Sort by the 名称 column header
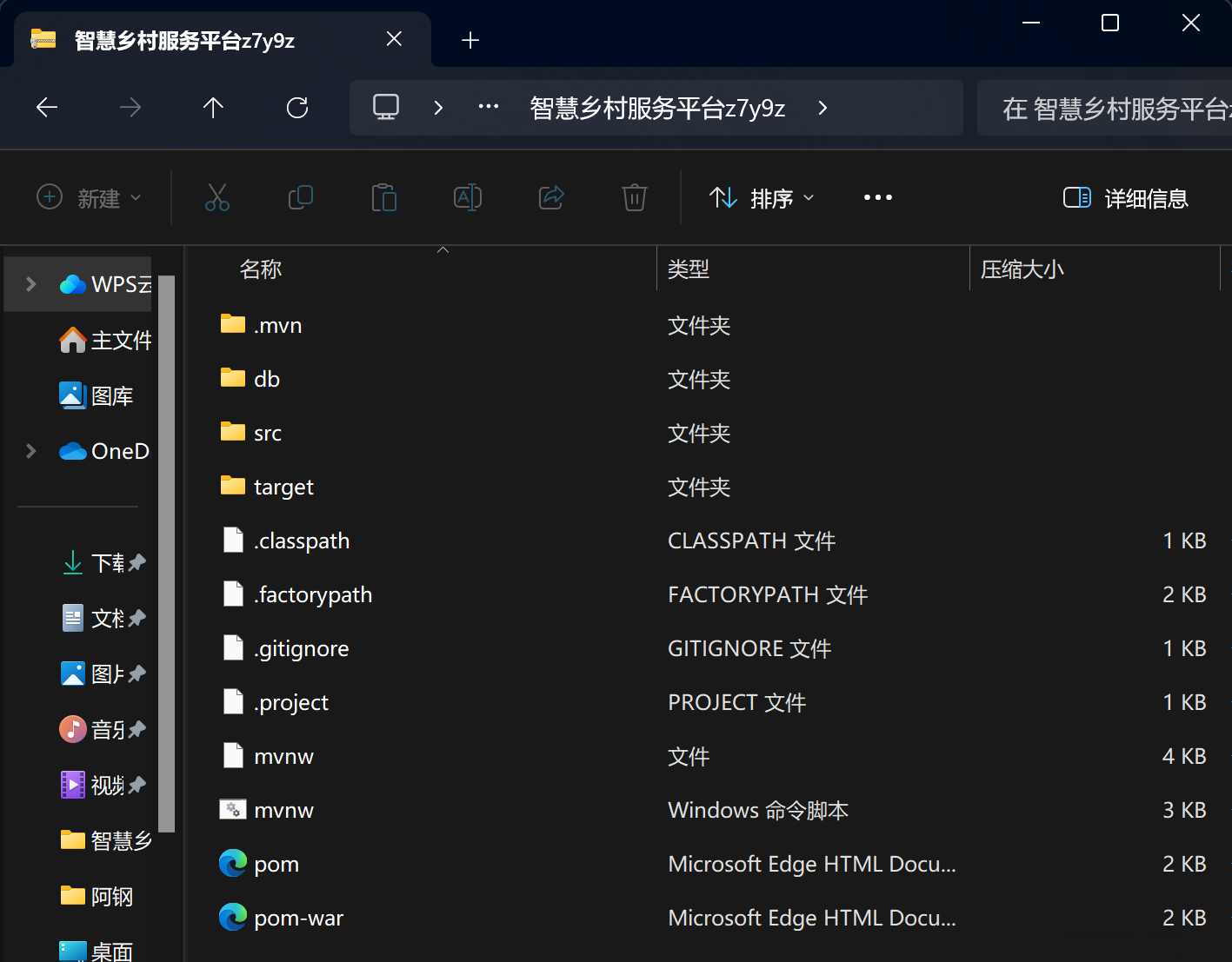 coord(261,269)
